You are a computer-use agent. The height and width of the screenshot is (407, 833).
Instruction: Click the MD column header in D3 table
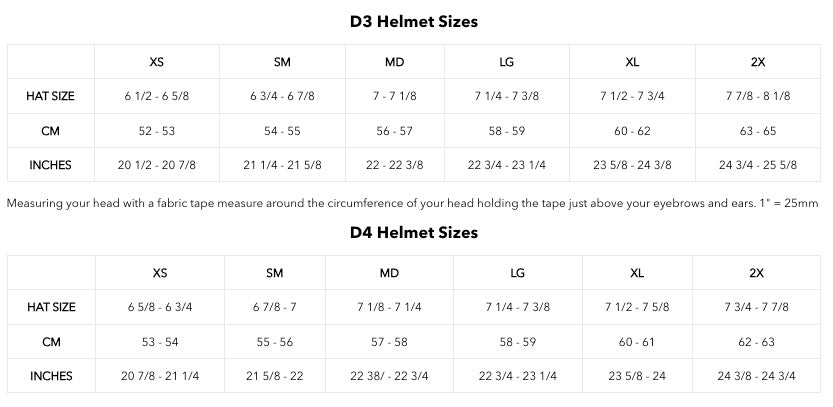click(x=395, y=62)
